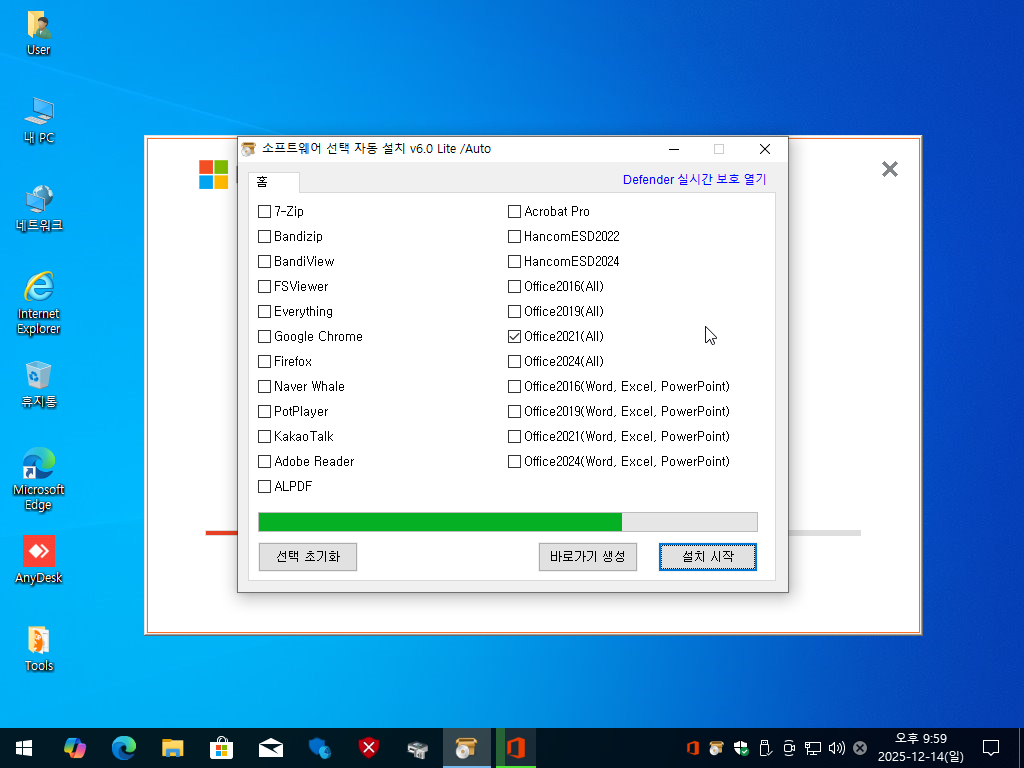Check Office2019(Word, Excel, PowerPoint)
1024x768 pixels.
click(515, 411)
